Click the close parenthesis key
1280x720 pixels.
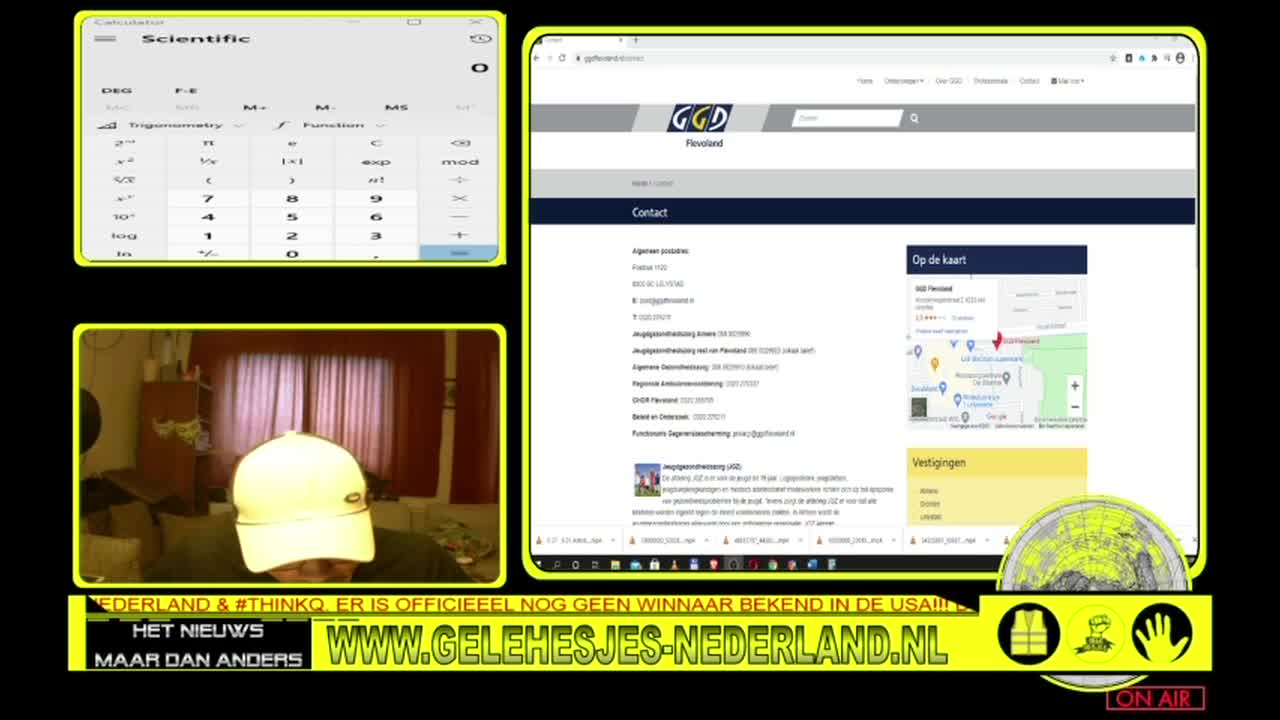click(x=292, y=180)
